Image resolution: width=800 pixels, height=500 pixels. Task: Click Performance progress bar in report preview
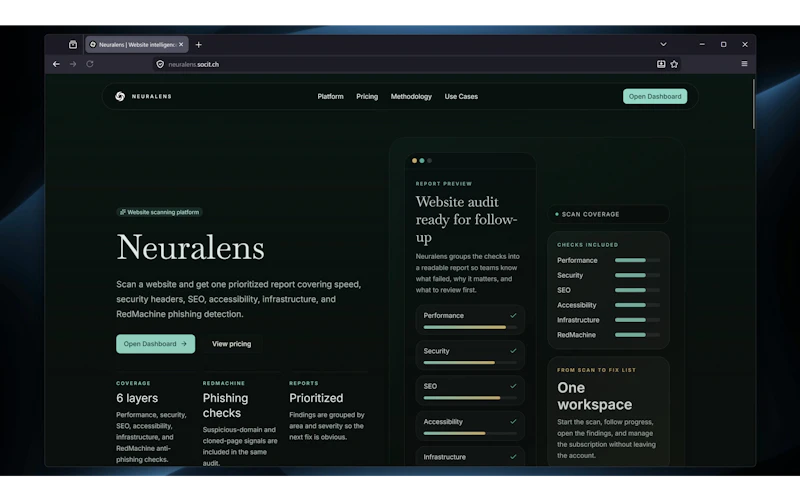click(x=470, y=327)
